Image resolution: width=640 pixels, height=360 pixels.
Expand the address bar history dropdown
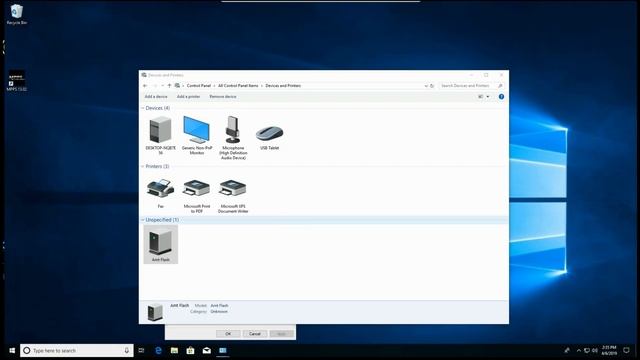click(x=426, y=86)
